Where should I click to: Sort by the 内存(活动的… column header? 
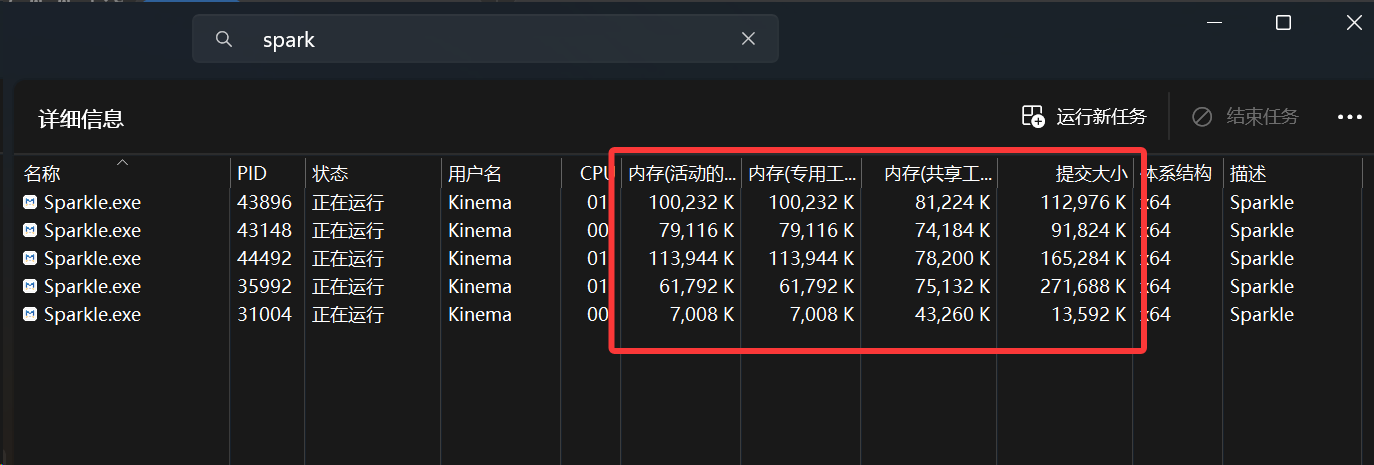(x=681, y=173)
